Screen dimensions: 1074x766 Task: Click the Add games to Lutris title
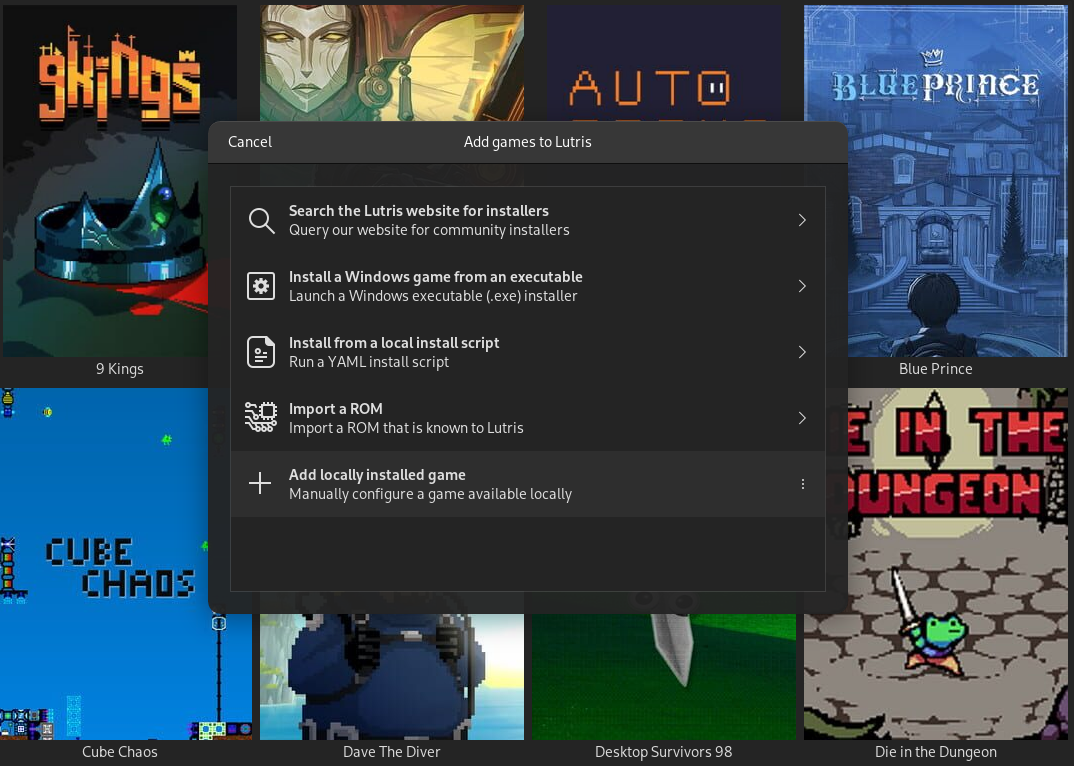click(x=527, y=142)
